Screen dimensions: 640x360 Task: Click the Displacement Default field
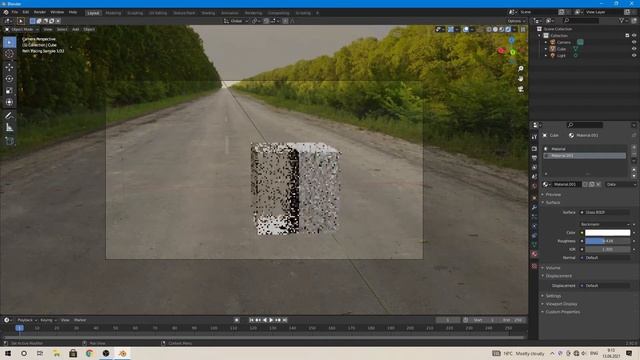click(605, 286)
